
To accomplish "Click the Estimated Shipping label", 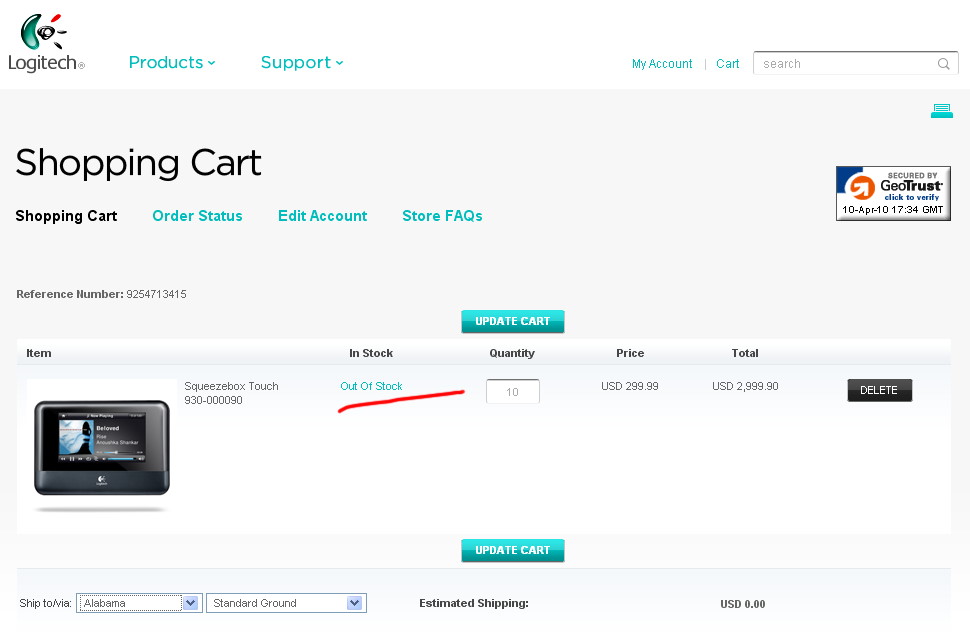I will (474, 603).
